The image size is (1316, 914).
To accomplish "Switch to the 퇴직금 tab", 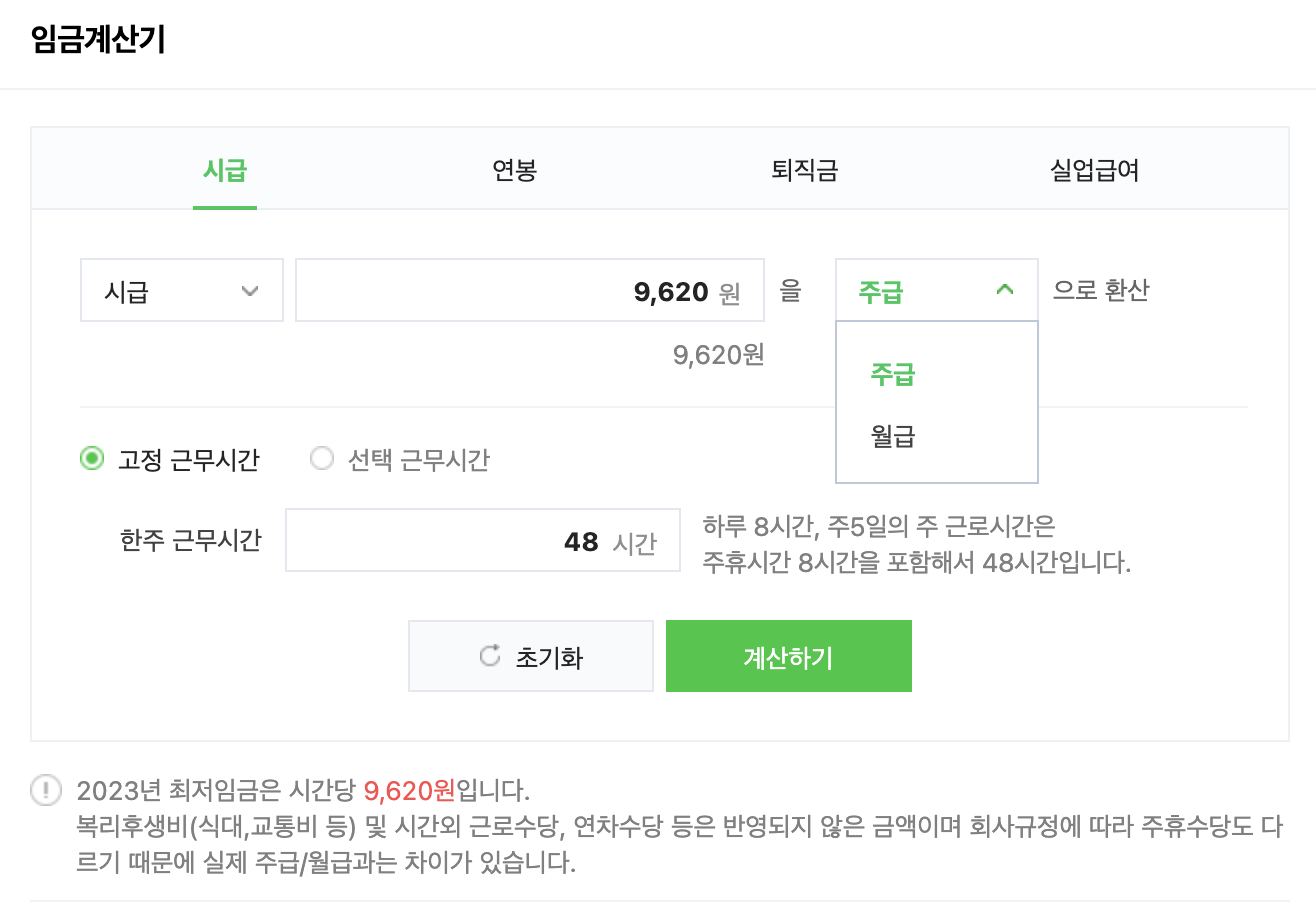I will 805,170.
